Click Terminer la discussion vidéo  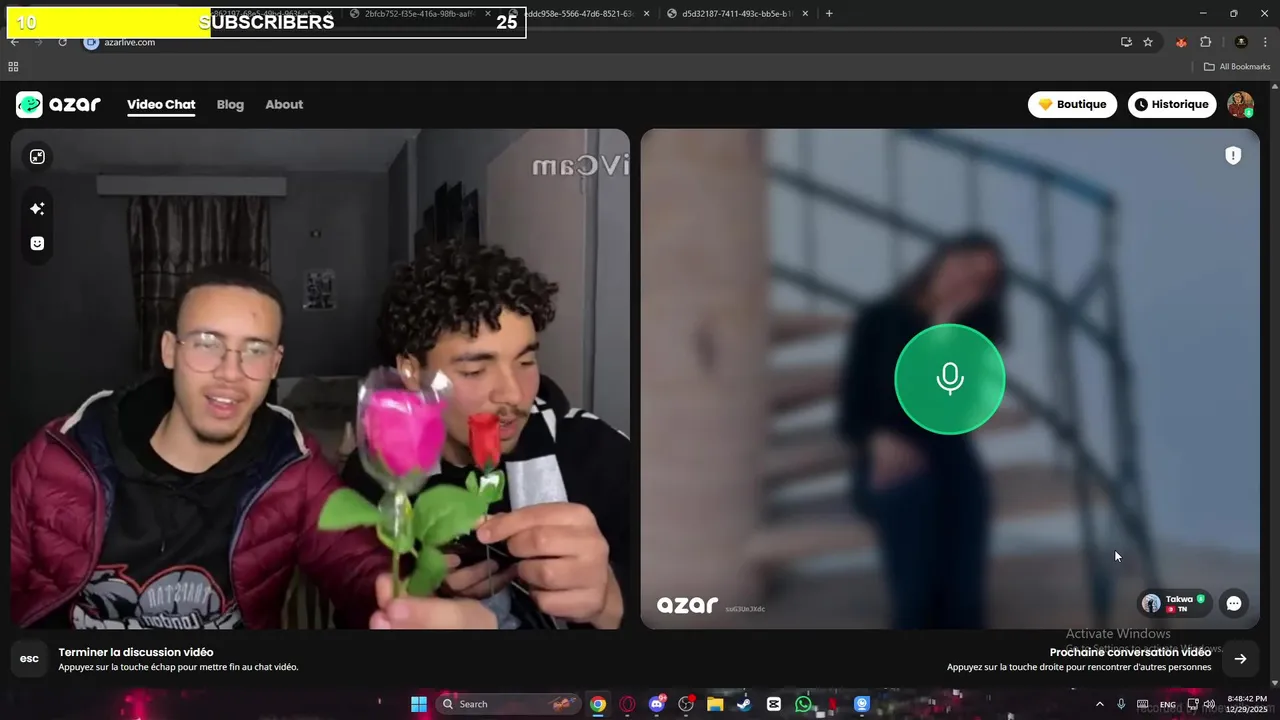point(135,652)
